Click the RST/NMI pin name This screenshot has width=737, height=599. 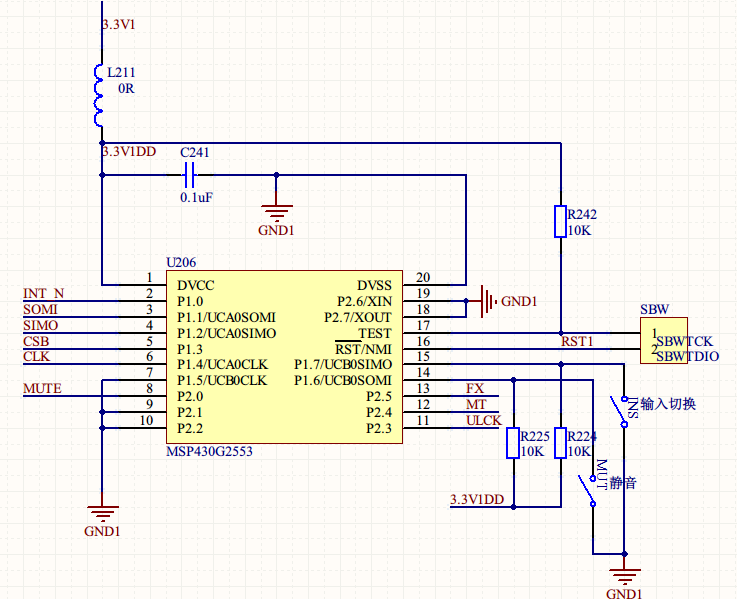coord(363,349)
